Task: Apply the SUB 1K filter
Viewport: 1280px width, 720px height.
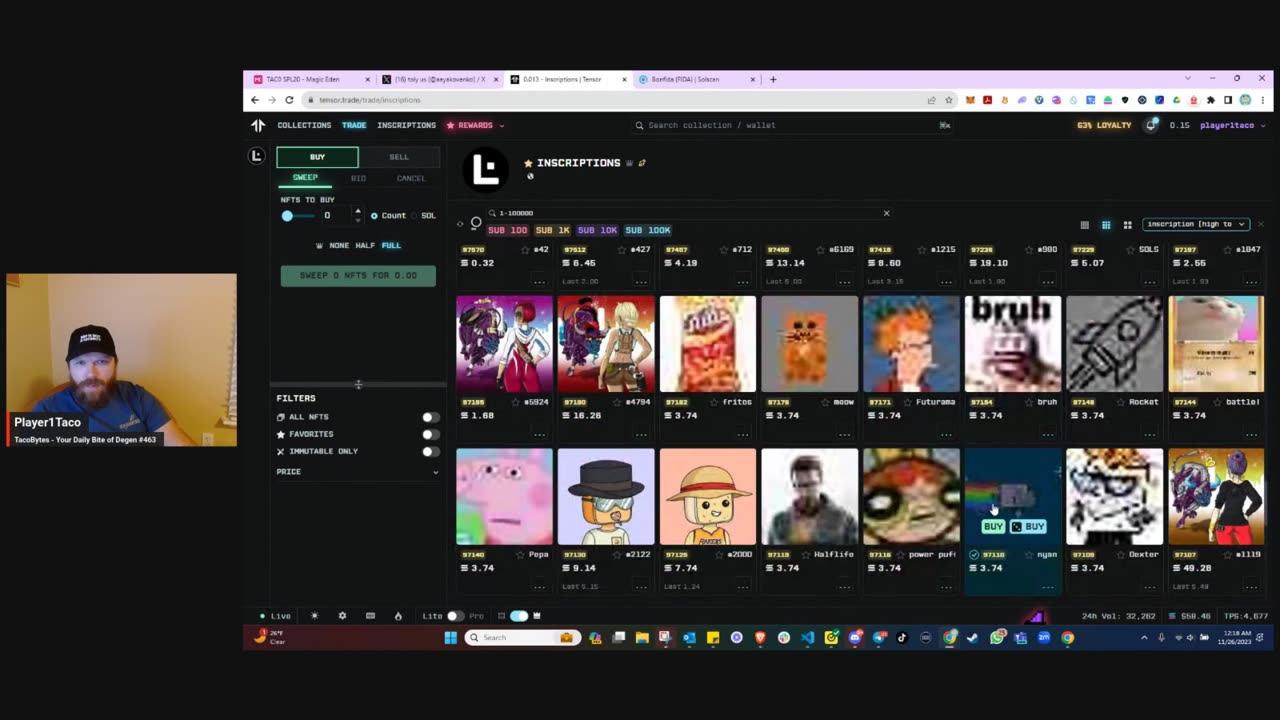Action: tap(552, 230)
